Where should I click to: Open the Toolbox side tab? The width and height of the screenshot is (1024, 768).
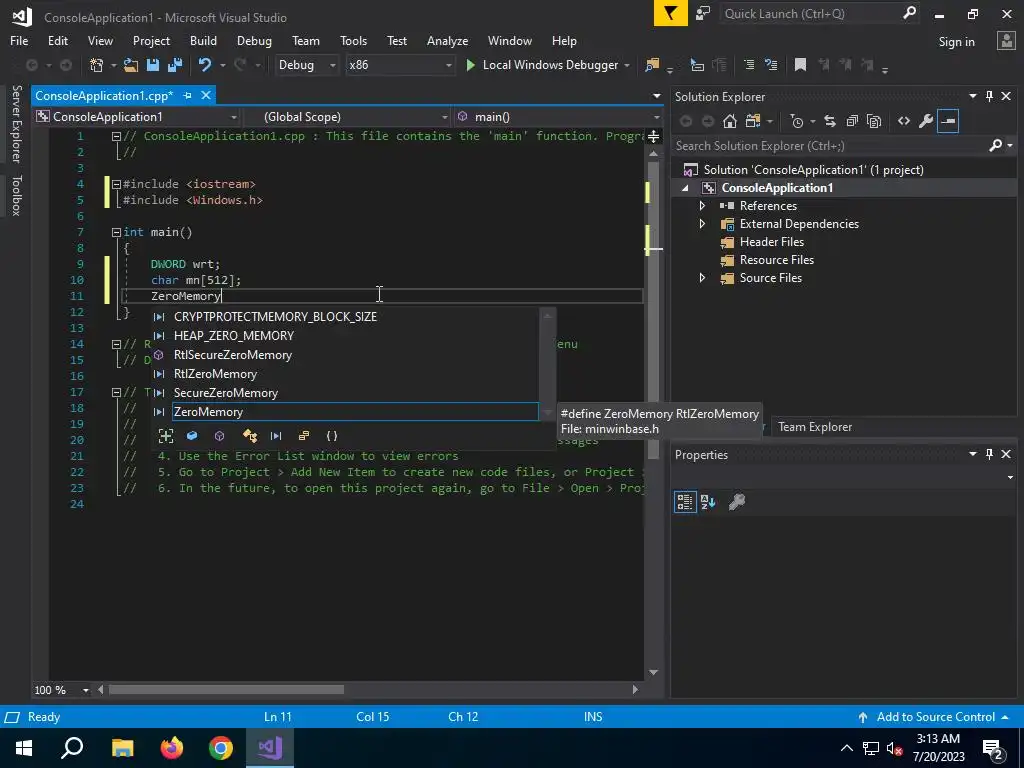[16, 195]
